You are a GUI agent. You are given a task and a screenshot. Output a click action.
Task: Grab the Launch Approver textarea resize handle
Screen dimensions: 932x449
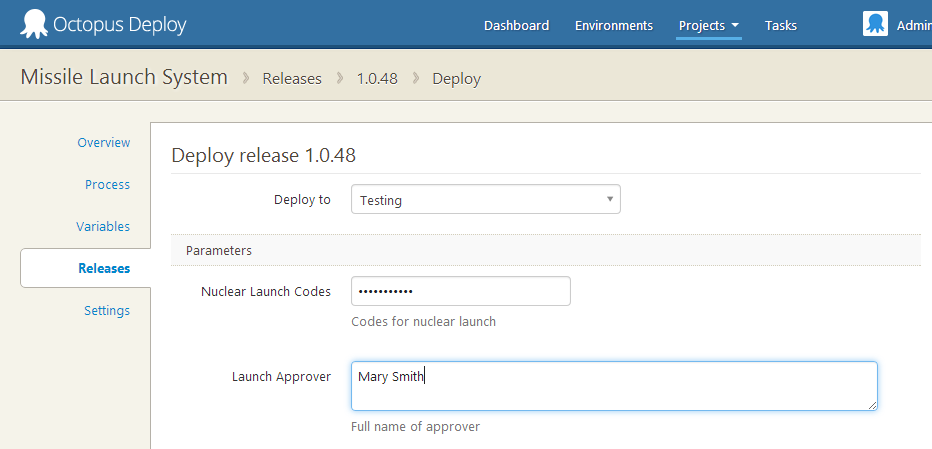point(871,405)
